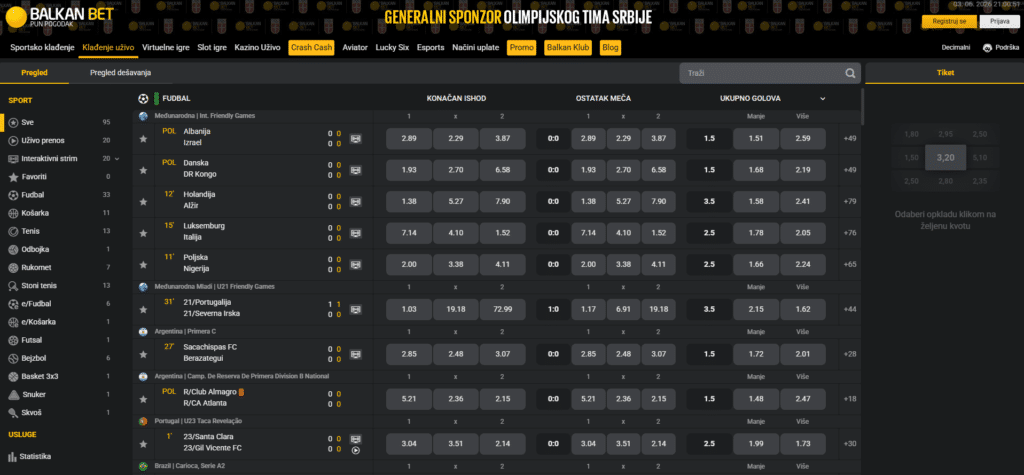Image resolution: width=1024 pixels, height=475 pixels.
Task: Open Slot igre menu
Action: point(212,48)
